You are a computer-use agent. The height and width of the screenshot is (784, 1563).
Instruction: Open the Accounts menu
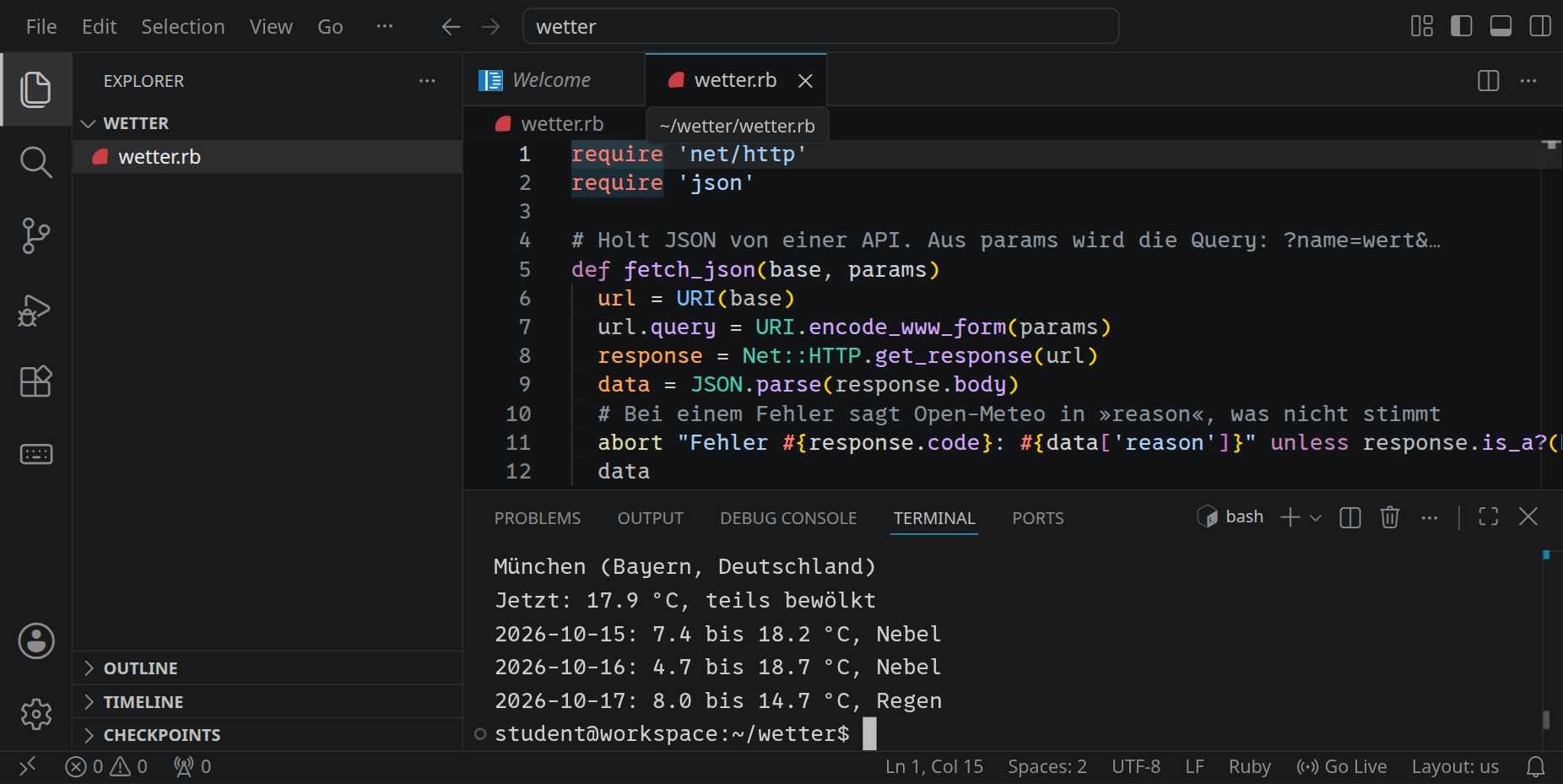36,641
